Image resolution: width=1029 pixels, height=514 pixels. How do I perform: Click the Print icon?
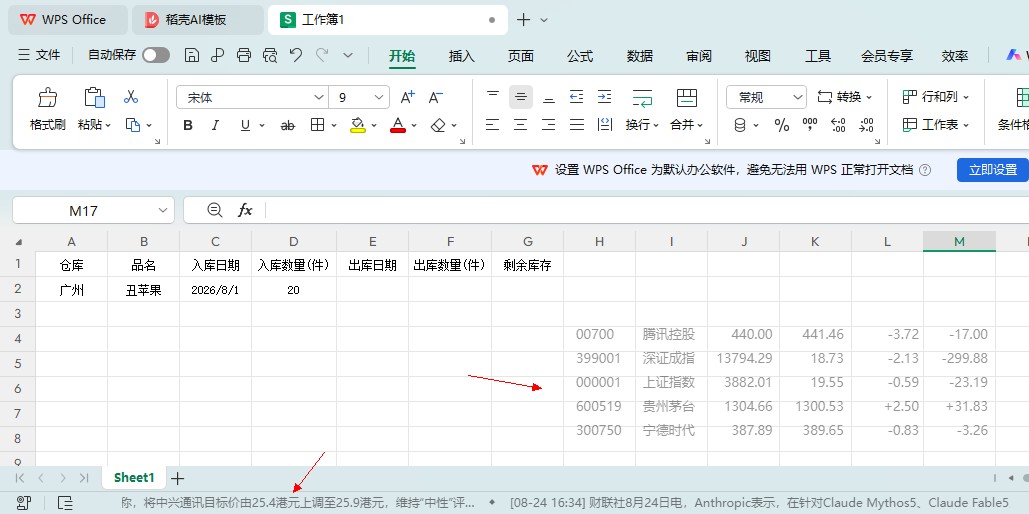point(243,56)
